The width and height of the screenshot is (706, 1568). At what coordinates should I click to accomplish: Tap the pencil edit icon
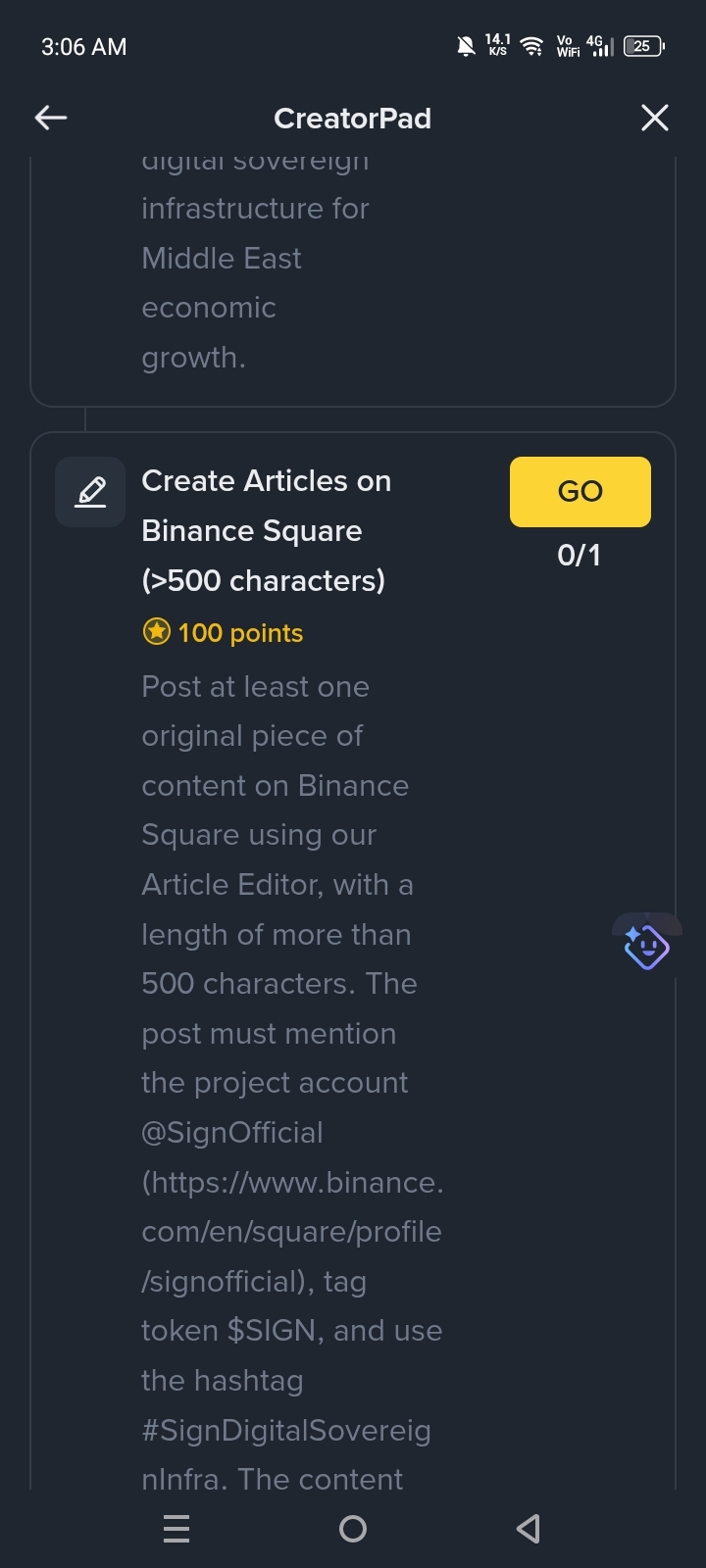point(90,492)
